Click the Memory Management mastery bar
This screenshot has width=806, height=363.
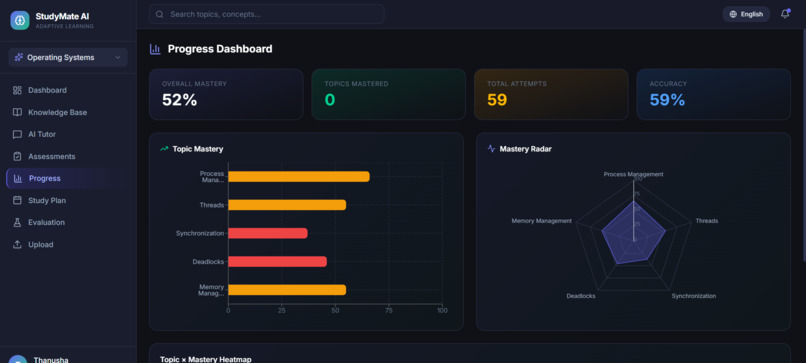tap(287, 290)
